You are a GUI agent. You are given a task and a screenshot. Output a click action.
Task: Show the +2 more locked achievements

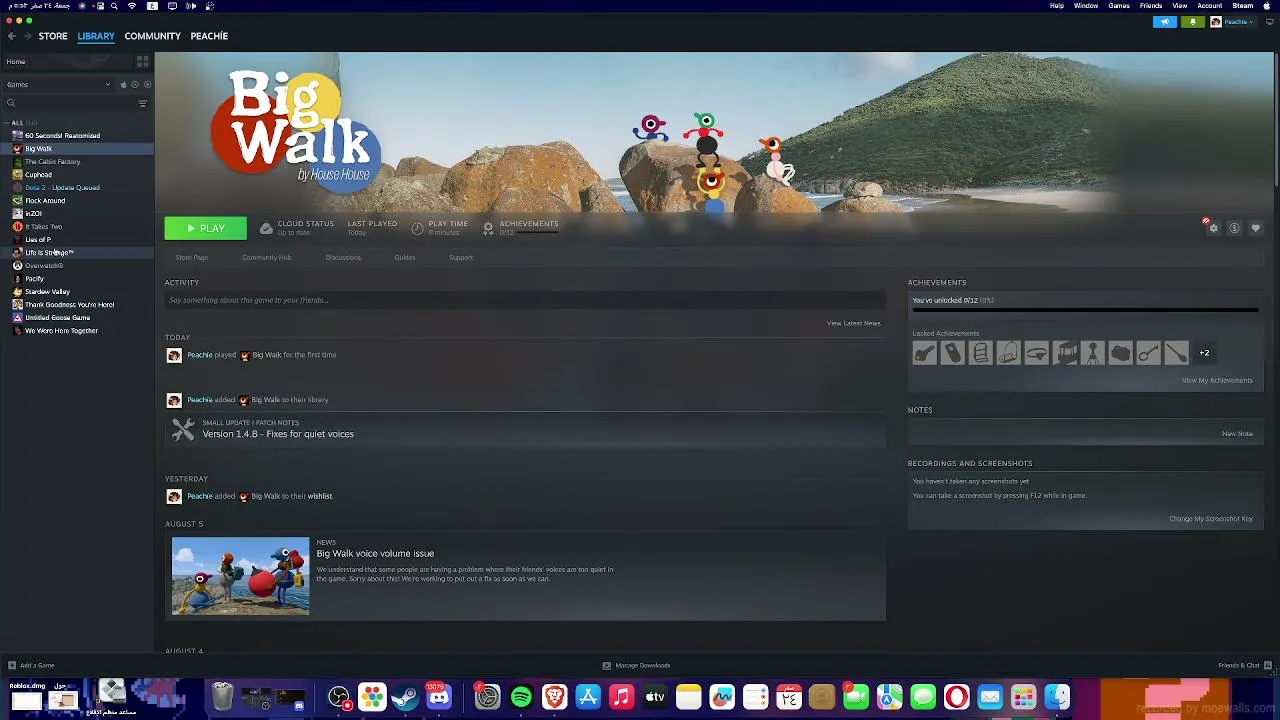pos(1204,353)
